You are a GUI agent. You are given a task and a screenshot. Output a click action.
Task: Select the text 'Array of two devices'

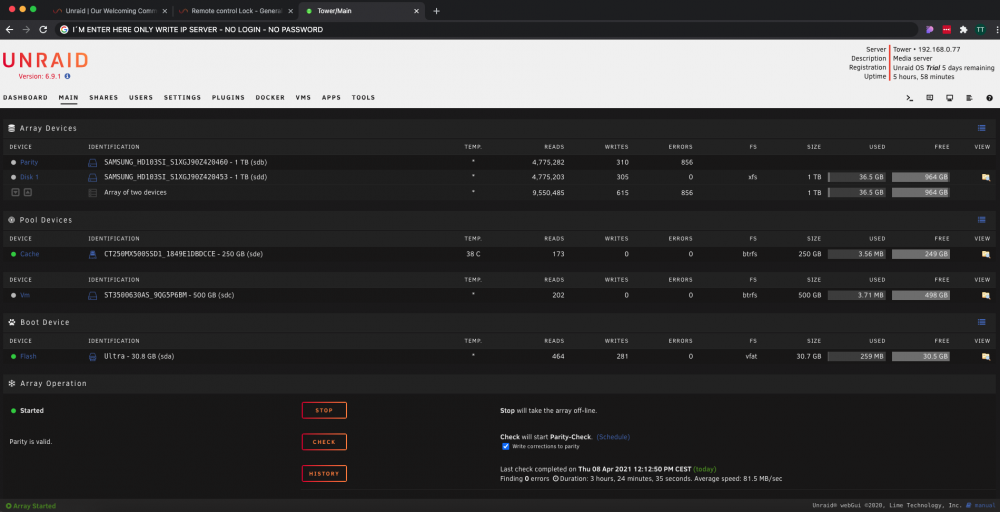pos(135,193)
